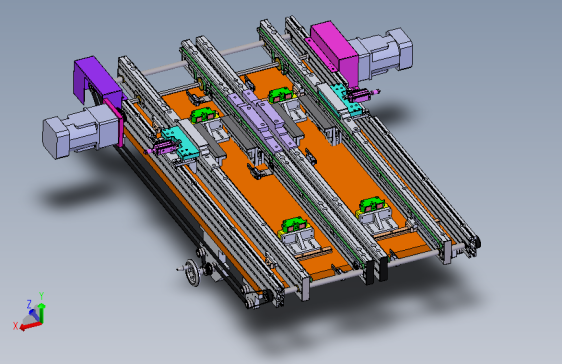Pick the violet belt guard cover
Screen dimensions: 562x364
coord(97,81)
